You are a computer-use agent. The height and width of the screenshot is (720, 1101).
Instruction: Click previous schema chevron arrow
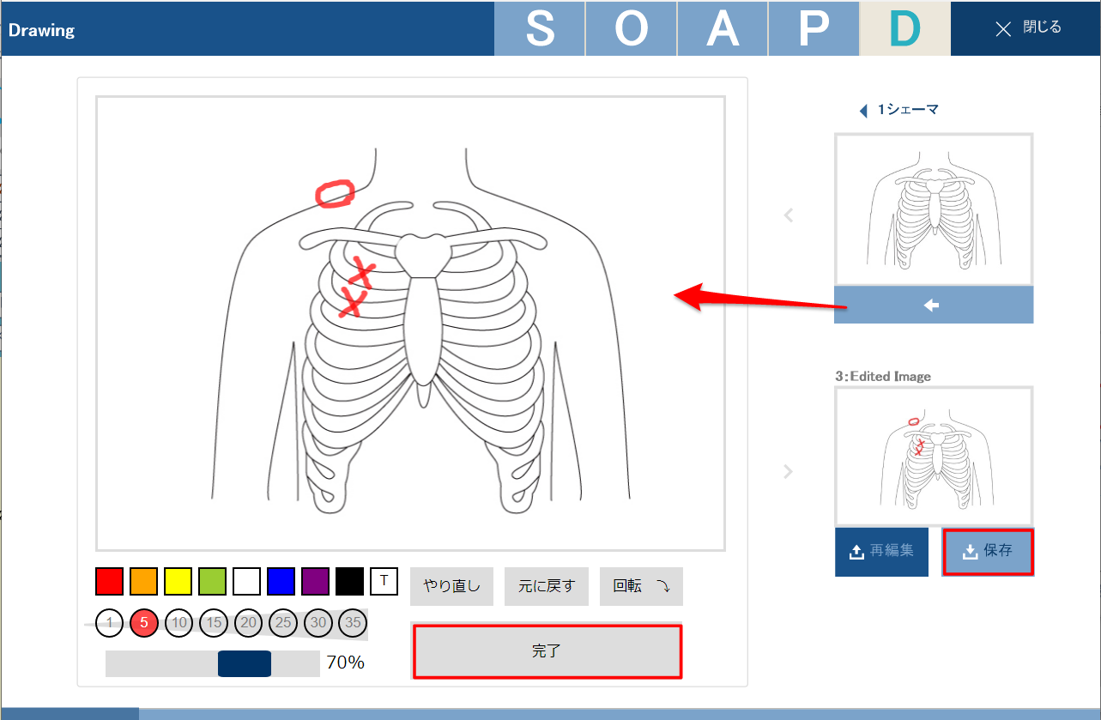point(789,215)
